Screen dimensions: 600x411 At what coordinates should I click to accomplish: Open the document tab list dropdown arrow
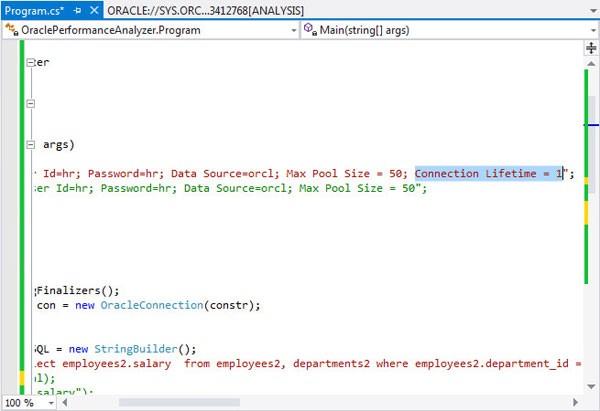click(x=593, y=11)
